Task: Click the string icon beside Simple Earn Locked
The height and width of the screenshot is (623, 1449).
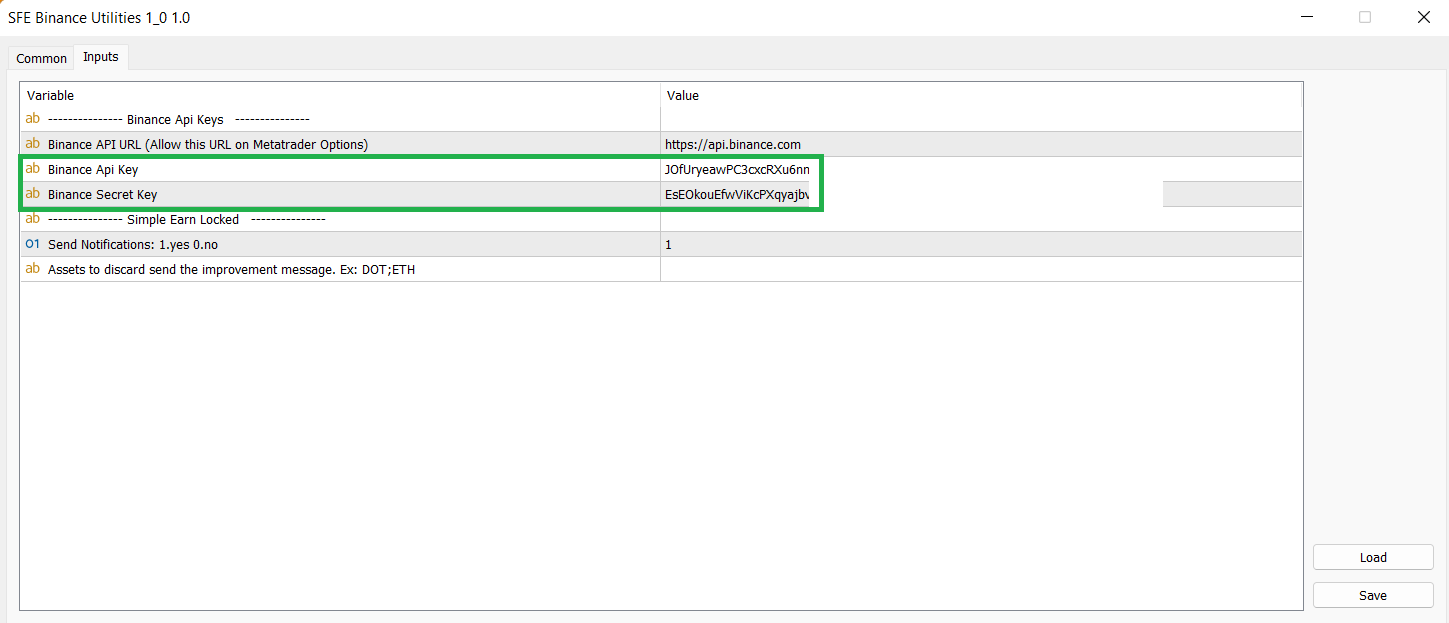Action: click(33, 219)
